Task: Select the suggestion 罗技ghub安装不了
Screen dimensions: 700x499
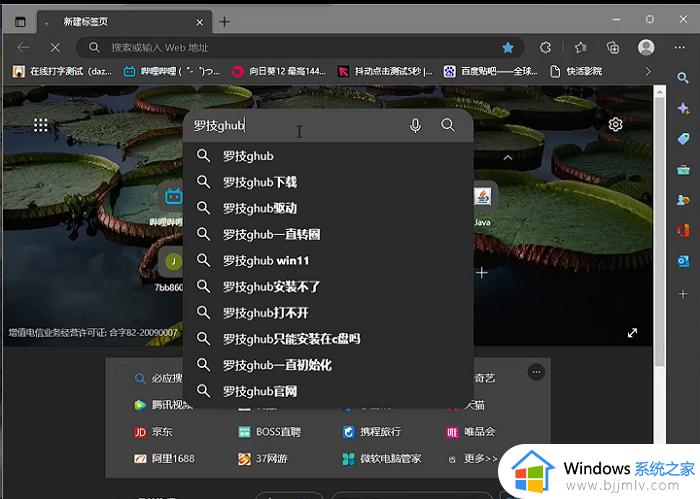Action: pyautogui.click(x=328, y=287)
